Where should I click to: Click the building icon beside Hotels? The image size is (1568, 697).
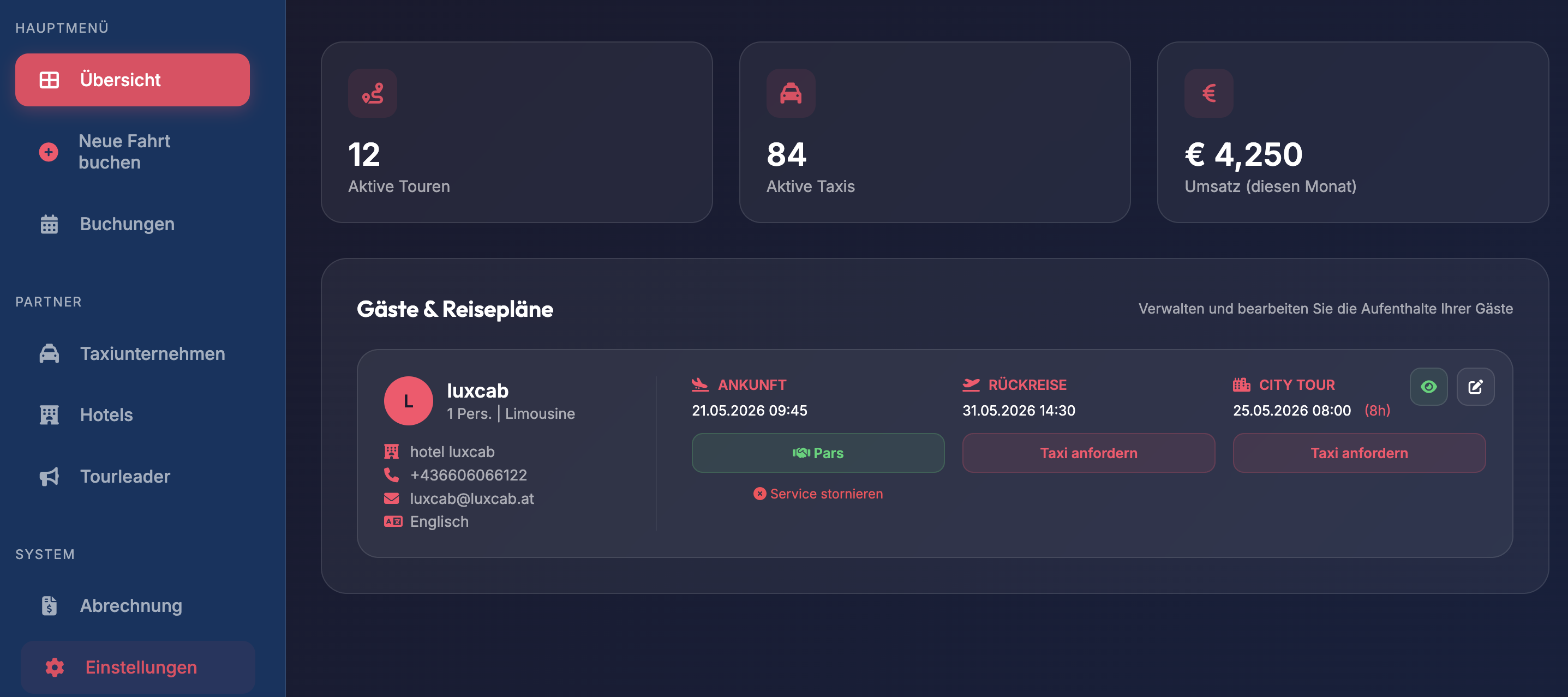tap(49, 414)
